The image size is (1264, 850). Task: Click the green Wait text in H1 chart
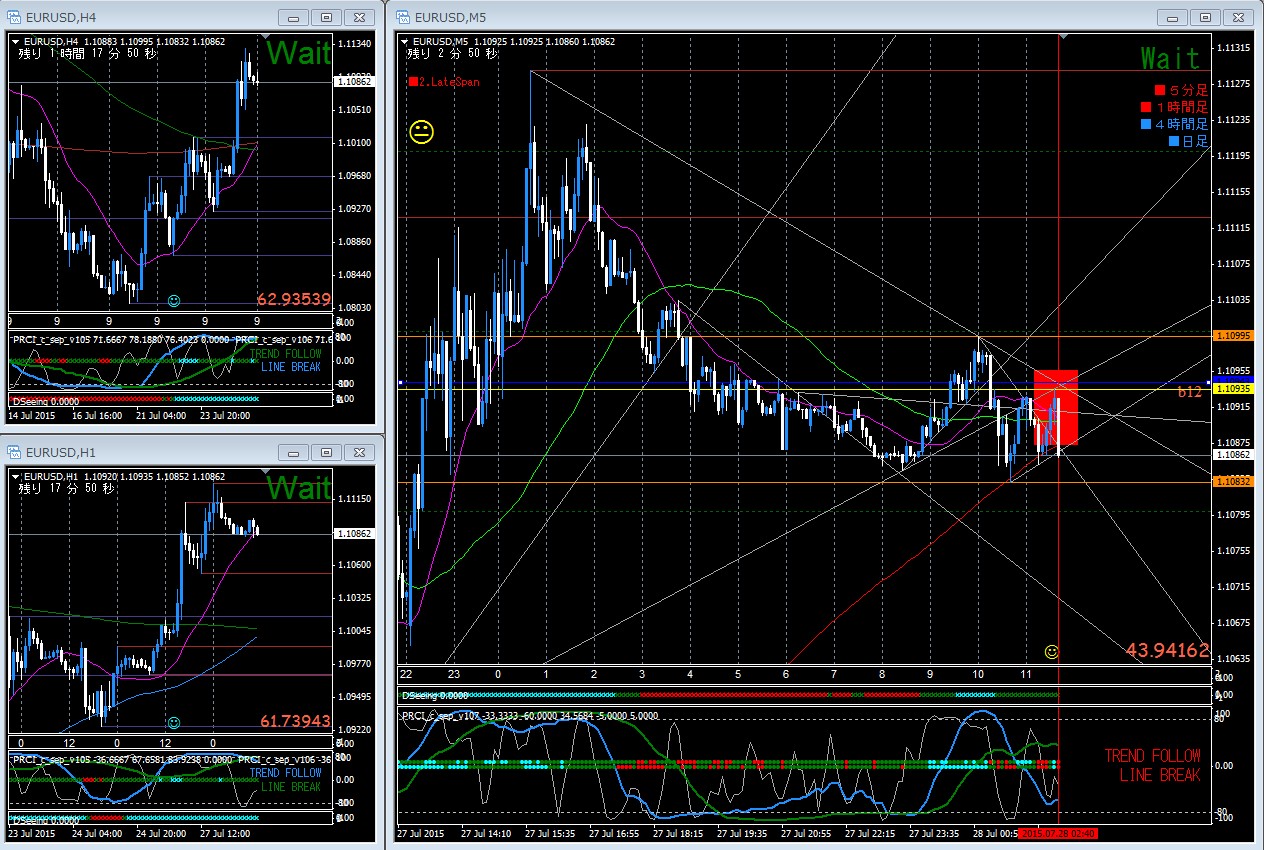pyautogui.click(x=297, y=488)
